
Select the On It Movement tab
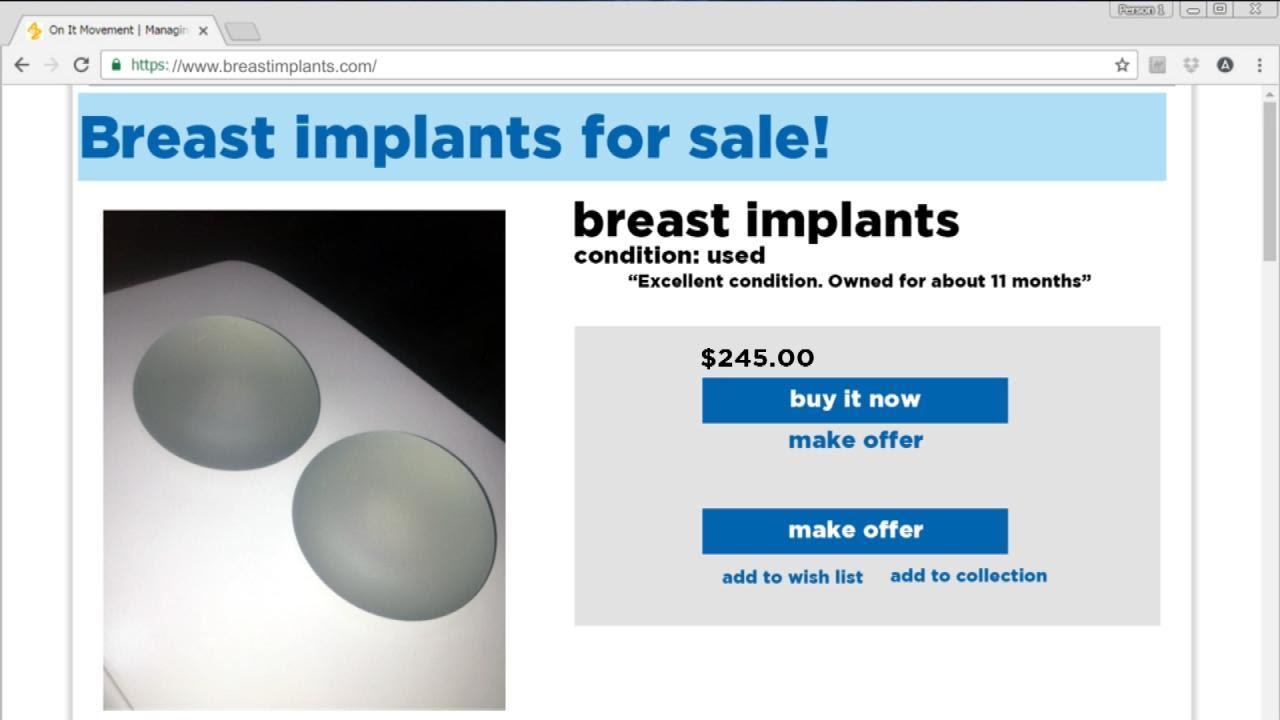tap(110, 30)
